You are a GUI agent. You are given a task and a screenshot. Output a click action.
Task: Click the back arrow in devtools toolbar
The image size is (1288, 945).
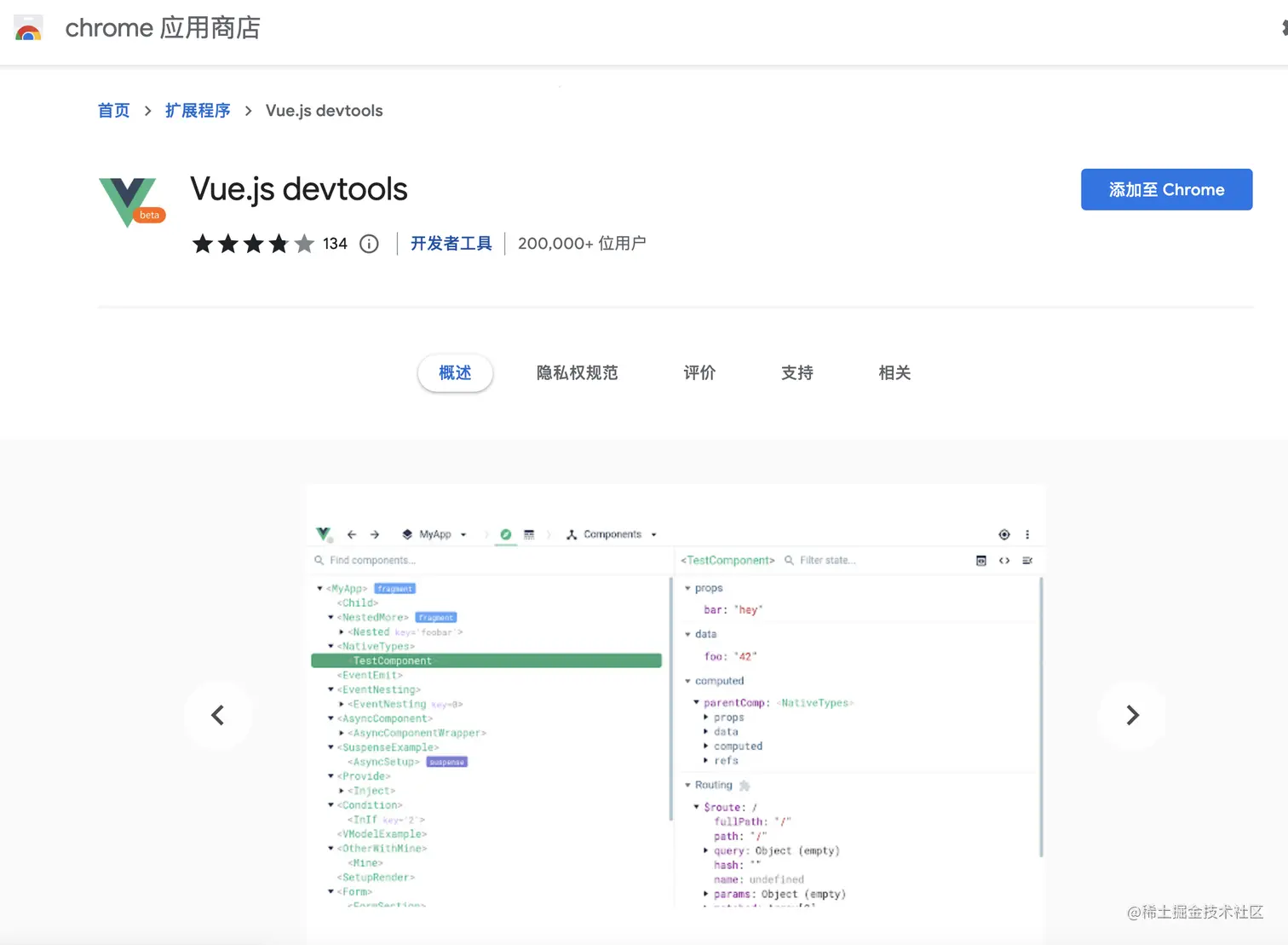[352, 534]
